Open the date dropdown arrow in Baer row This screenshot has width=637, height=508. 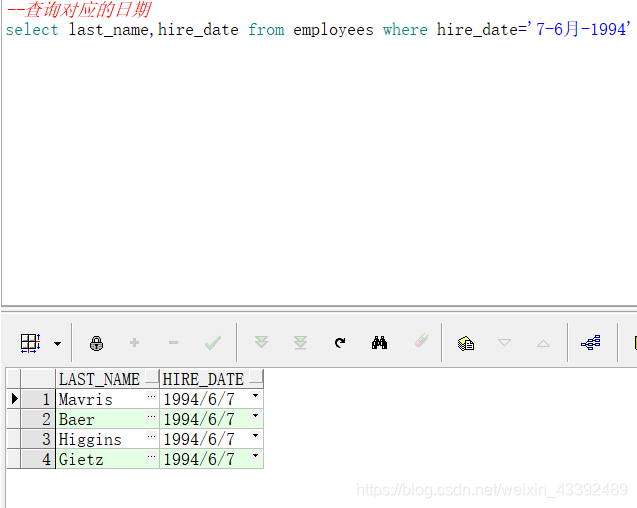(x=256, y=415)
